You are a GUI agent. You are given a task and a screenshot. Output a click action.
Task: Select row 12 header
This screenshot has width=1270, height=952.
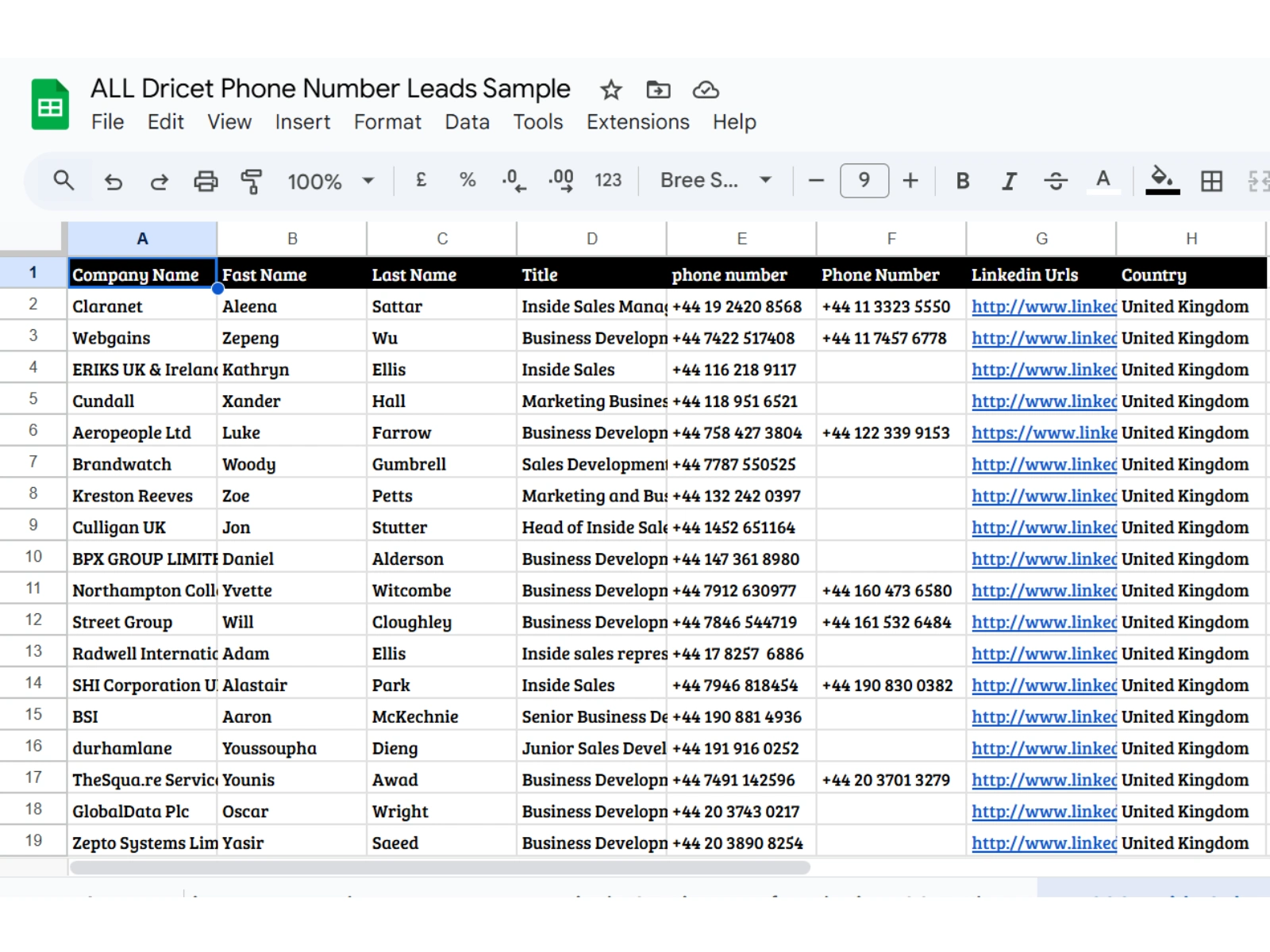(33, 620)
